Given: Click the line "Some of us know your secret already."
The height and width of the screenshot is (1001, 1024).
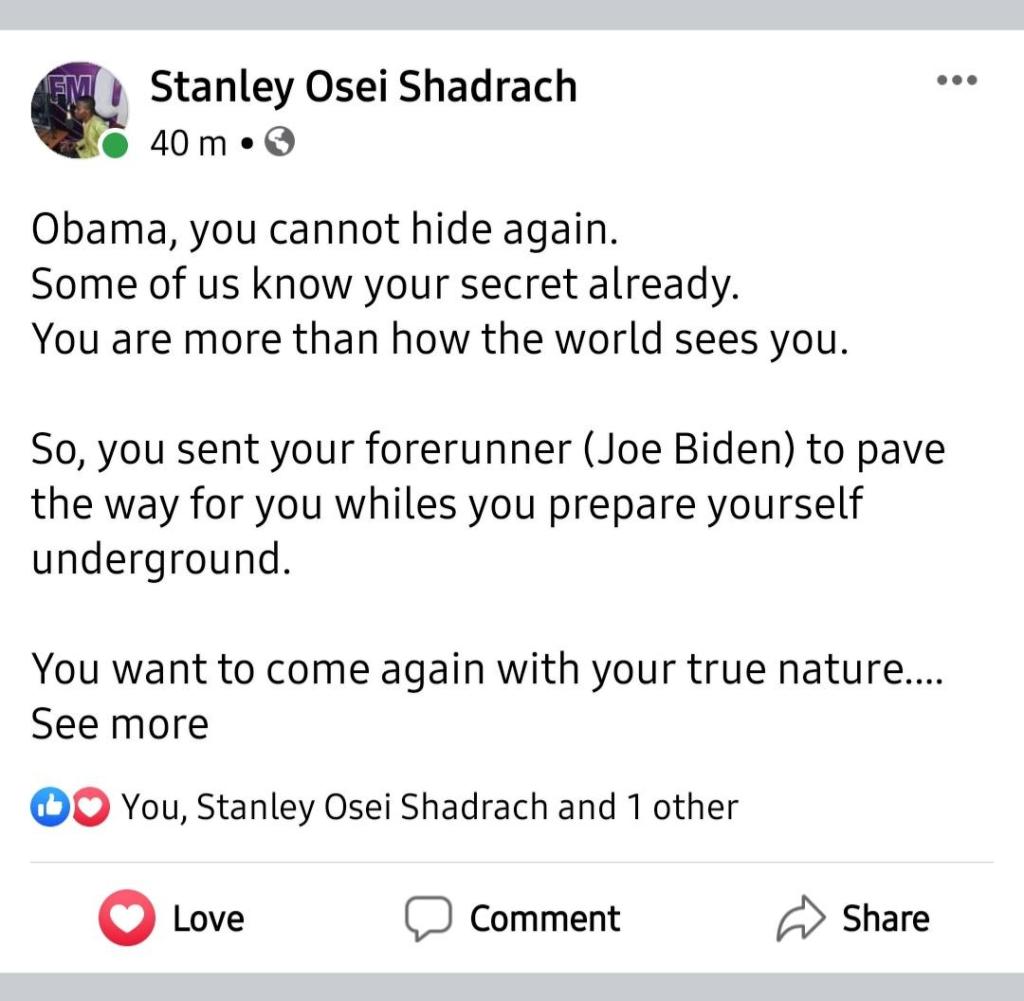Looking at the screenshot, I should pos(385,285).
